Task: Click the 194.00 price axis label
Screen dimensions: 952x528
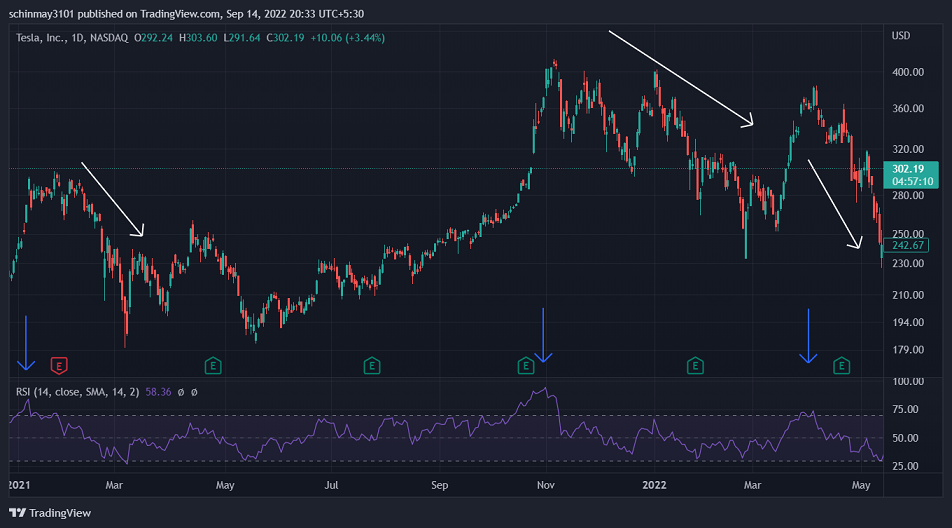Action: point(908,322)
